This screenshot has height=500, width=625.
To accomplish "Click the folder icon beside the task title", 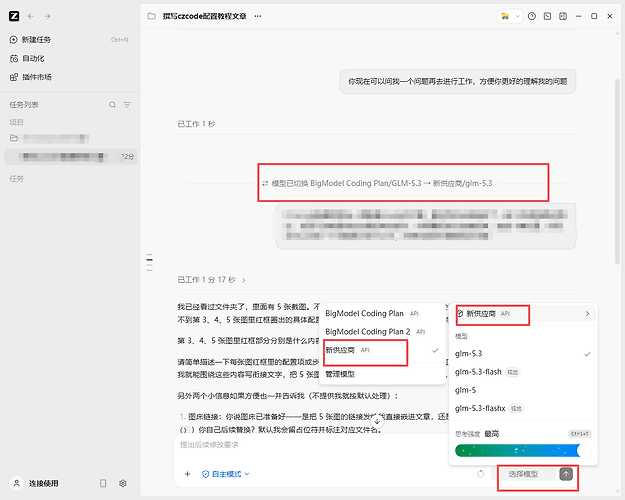I will (x=151, y=16).
